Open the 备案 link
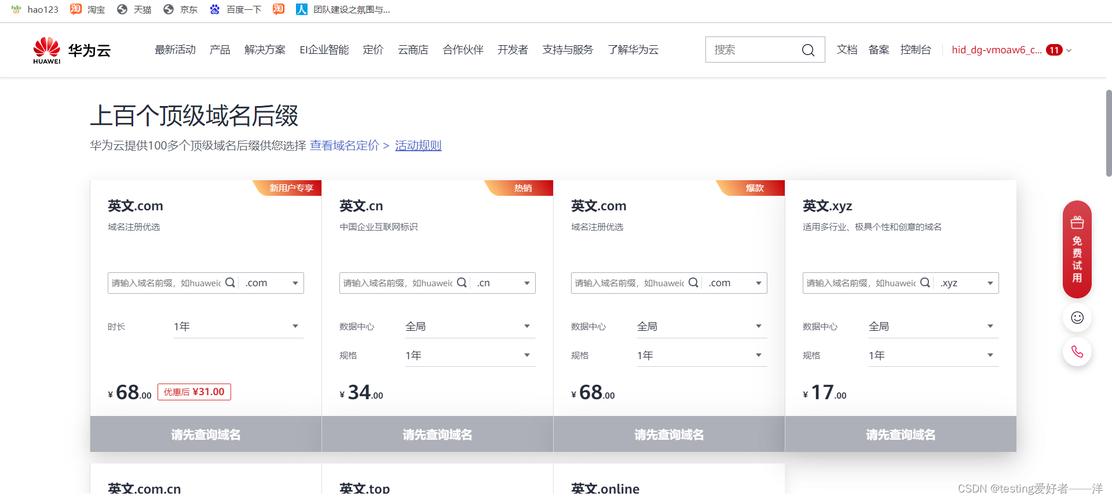The height and width of the screenshot is (500, 1112). click(x=879, y=50)
